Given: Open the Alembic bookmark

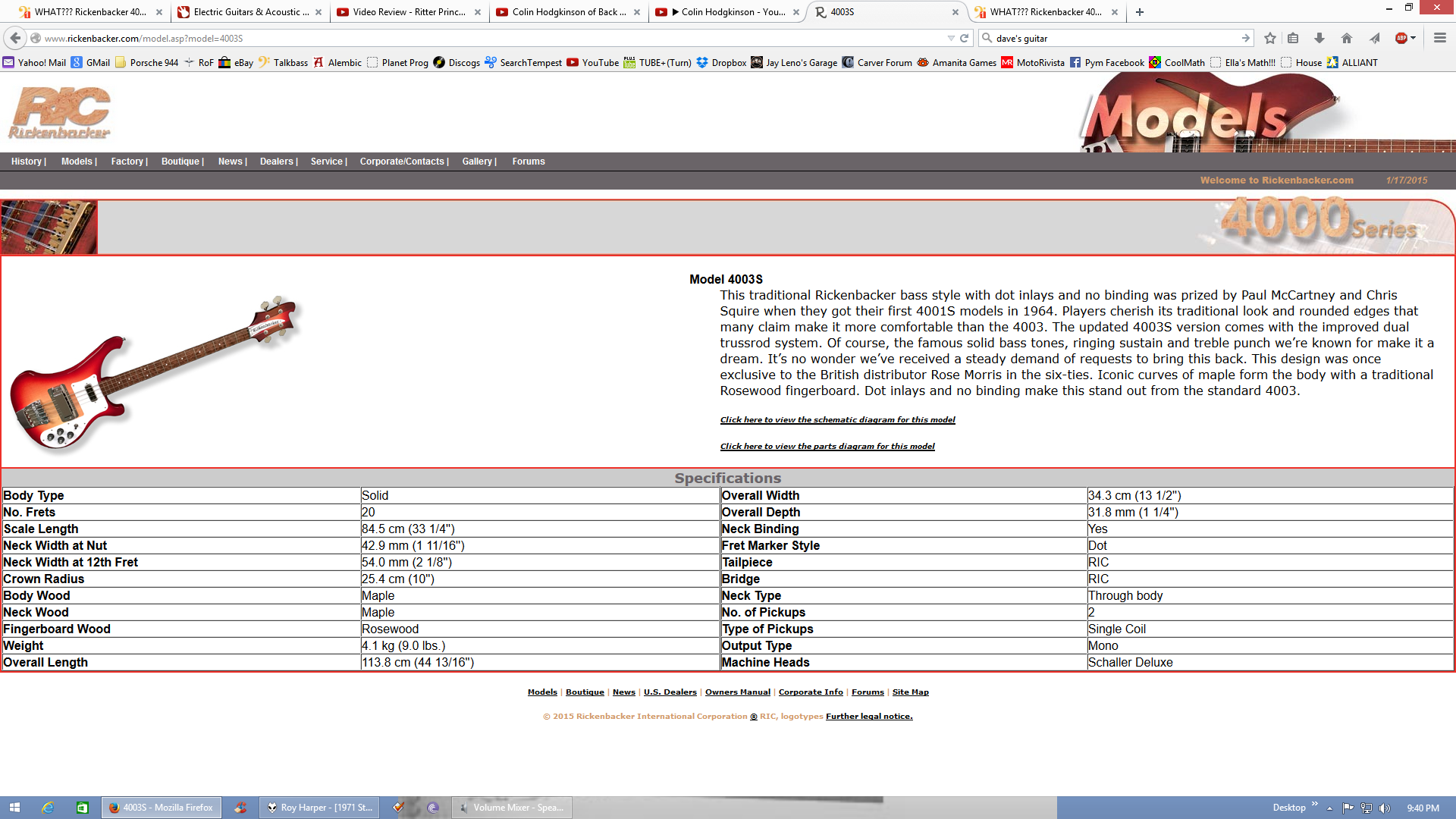Looking at the screenshot, I should (x=337, y=63).
